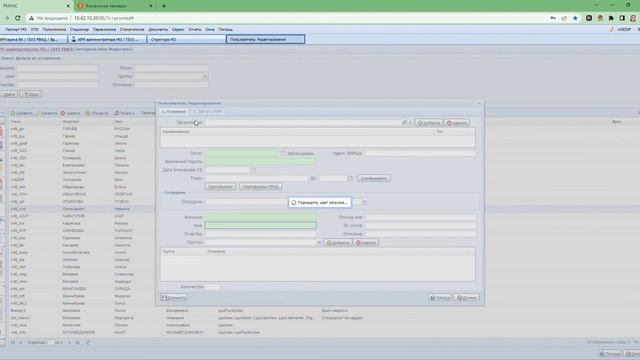Open the Сервис menu

point(178,29)
